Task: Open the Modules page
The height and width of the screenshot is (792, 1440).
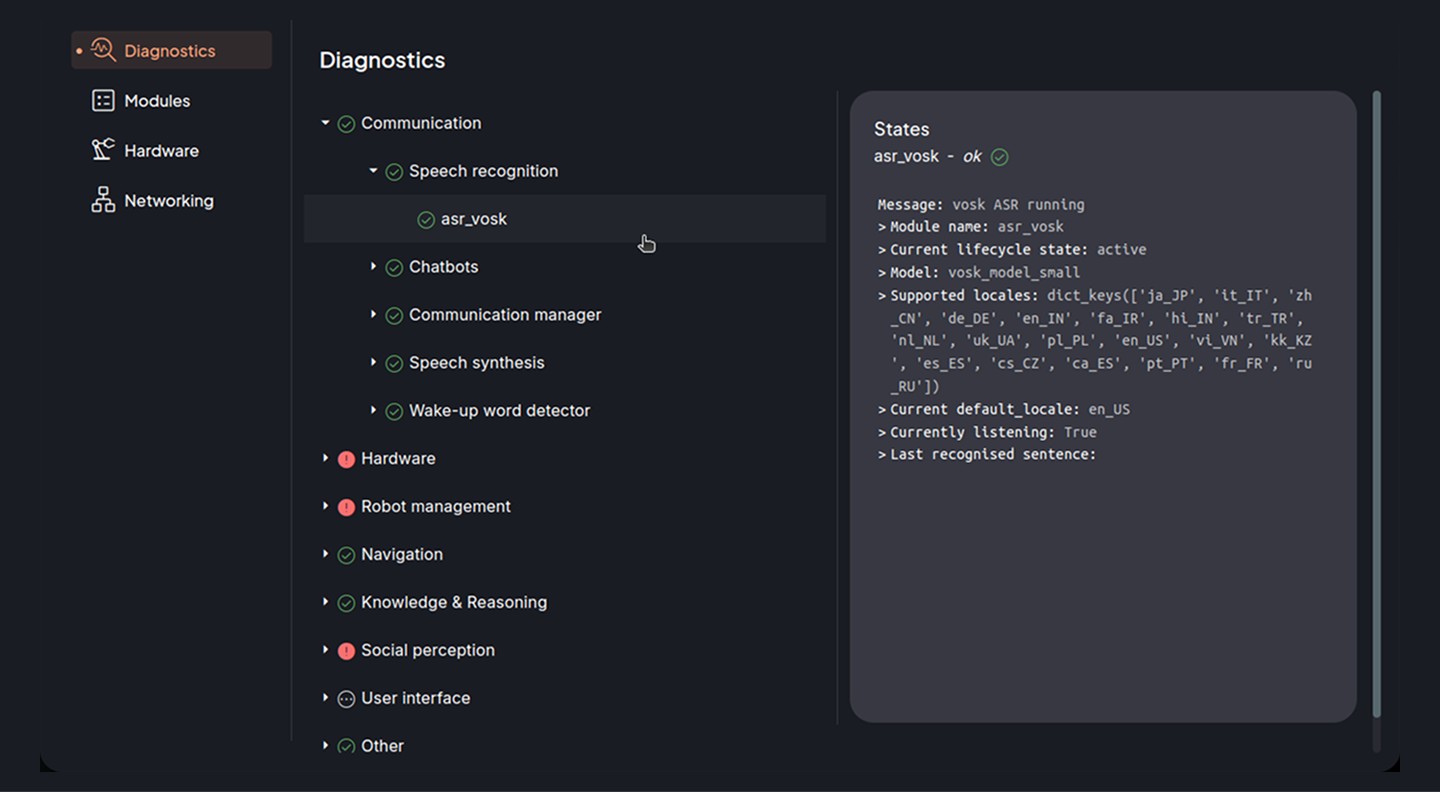Action: click(x=157, y=100)
